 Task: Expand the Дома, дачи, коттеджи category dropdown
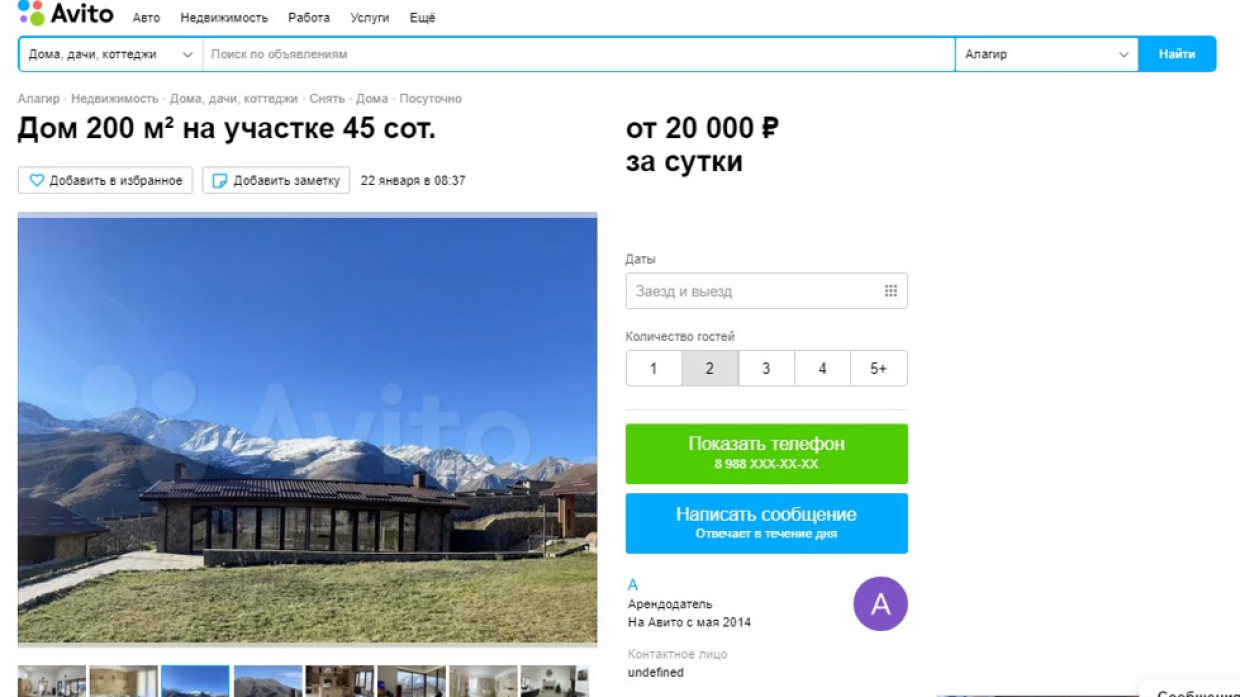pos(111,54)
